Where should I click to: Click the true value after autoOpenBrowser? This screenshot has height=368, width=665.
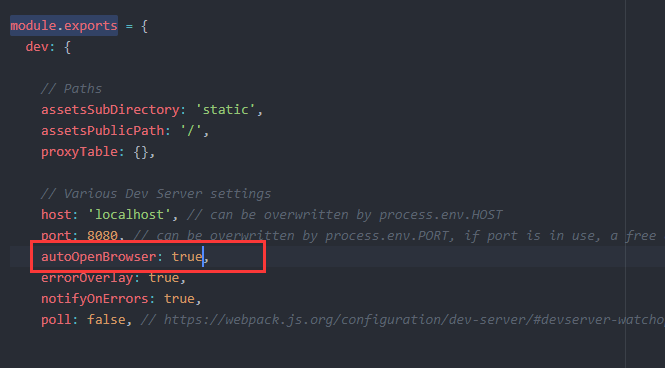click(x=187, y=257)
